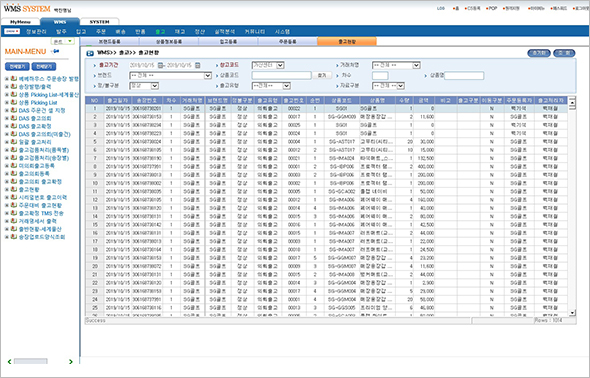Click the table scrollbar up arrow
590x378 pixels.
pyautogui.click(x=572, y=102)
